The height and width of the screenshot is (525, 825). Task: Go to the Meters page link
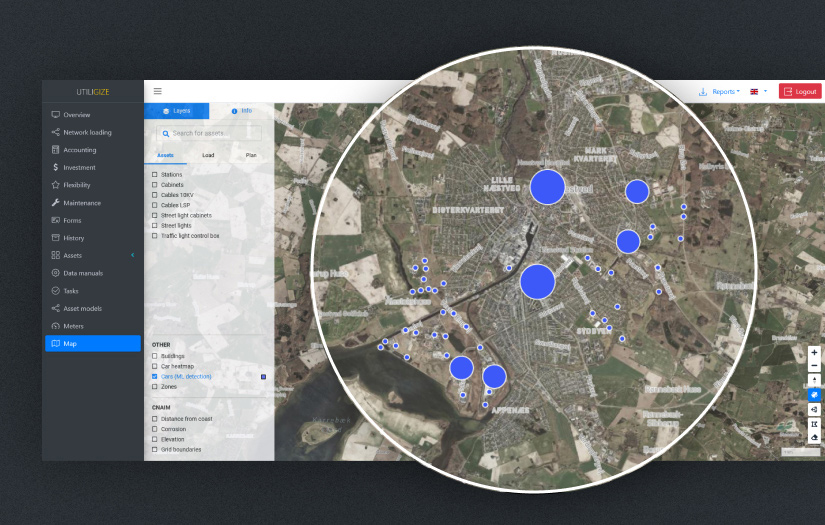pyautogui.click(x=73, y=326)
